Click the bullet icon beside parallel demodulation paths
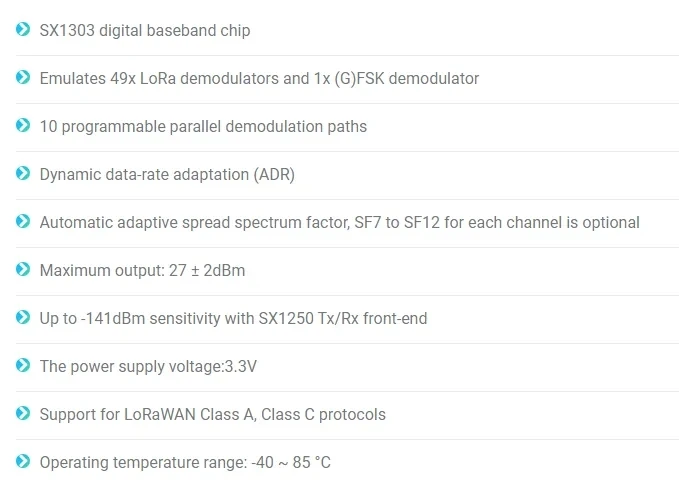Viewport: 679px width, 499px height. pos(23,125)
